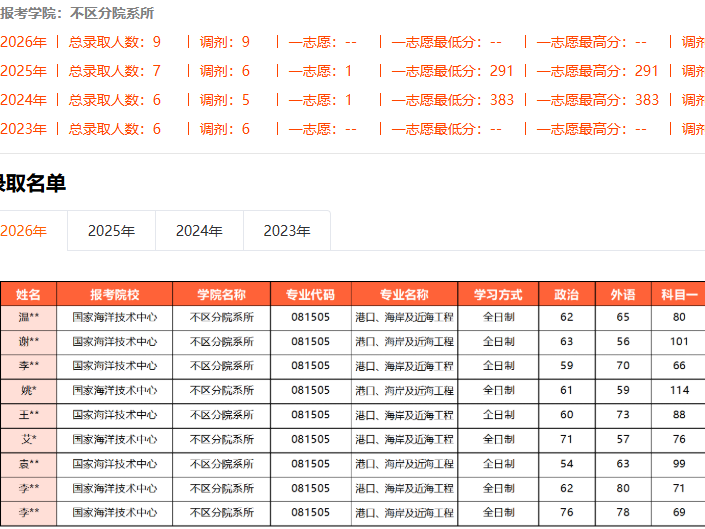
Task: Click 科目一 score 114 in 姚* row
Action: [679, 391]
